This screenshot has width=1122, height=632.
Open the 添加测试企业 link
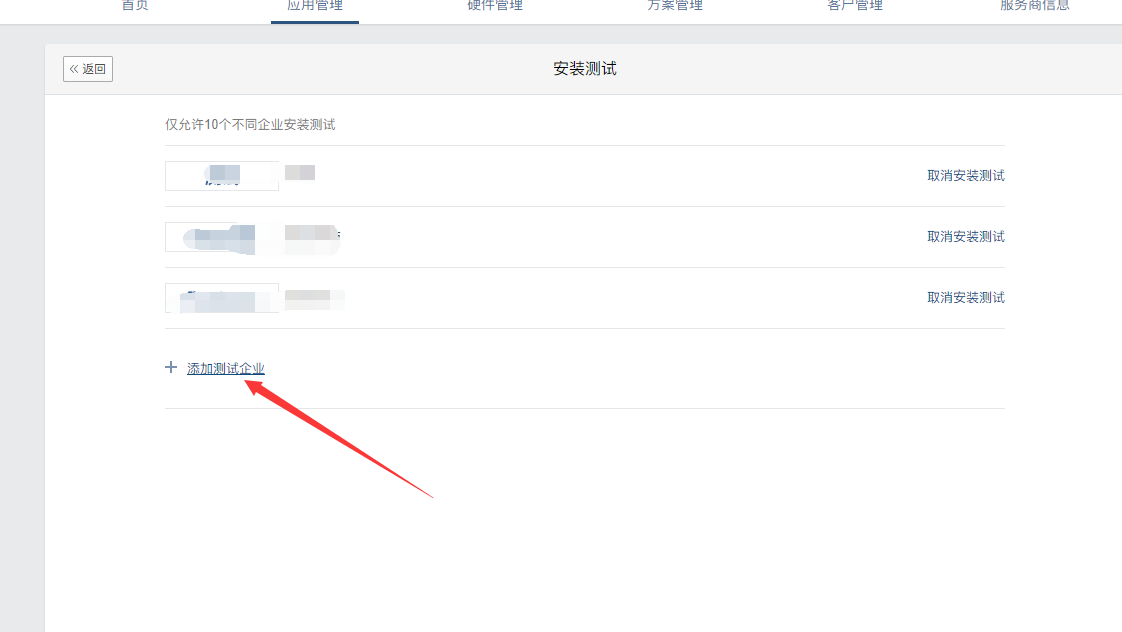pyautogui.click(x=225, y=368)
